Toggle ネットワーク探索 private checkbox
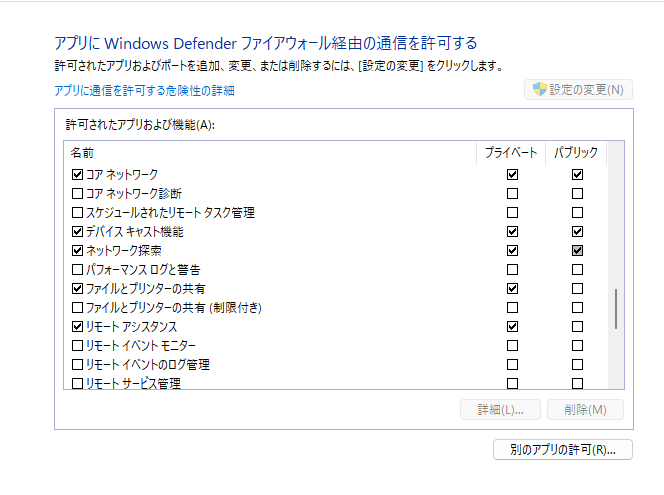Screen dimensions: 664x495 coord(513,250)
